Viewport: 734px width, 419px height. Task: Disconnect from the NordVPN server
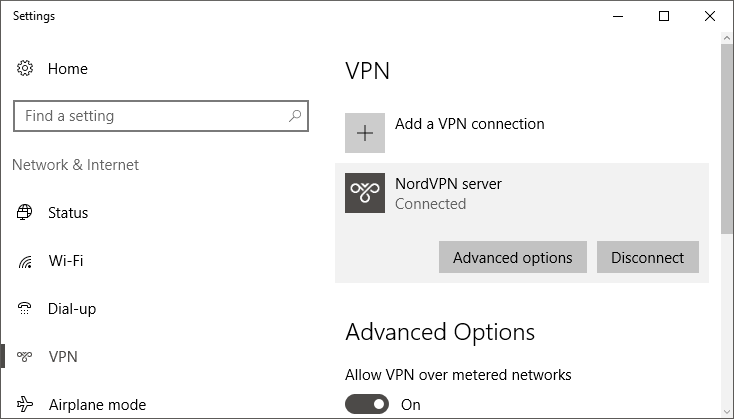click(x=647, y=257)
